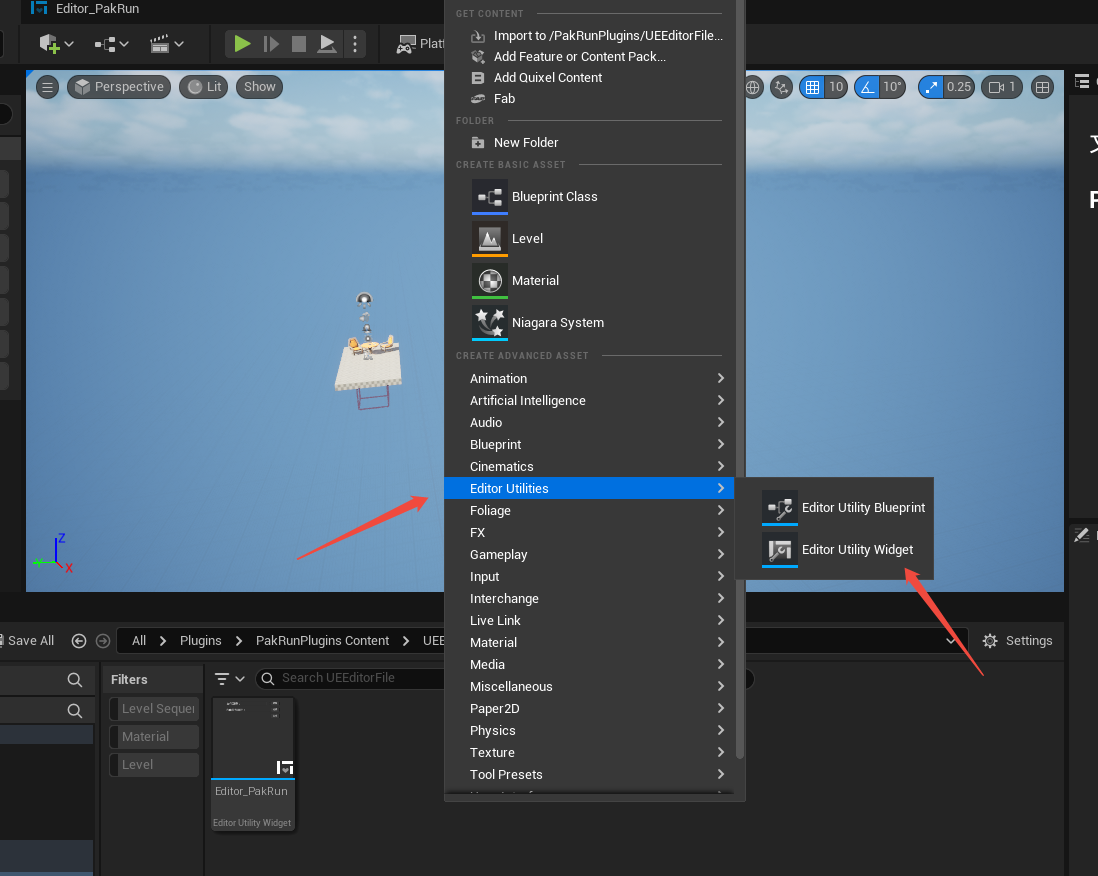Screen dimensions: 1098x876
Task: Navigate to Plugins breadcrumb
Action: [x=200, y=641]
